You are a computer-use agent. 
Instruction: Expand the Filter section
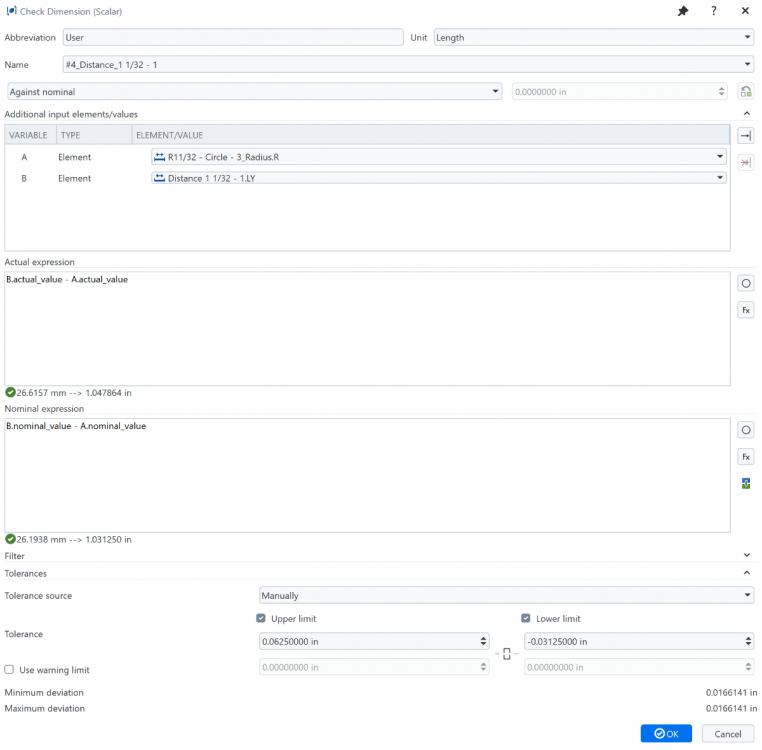[746, 555]
